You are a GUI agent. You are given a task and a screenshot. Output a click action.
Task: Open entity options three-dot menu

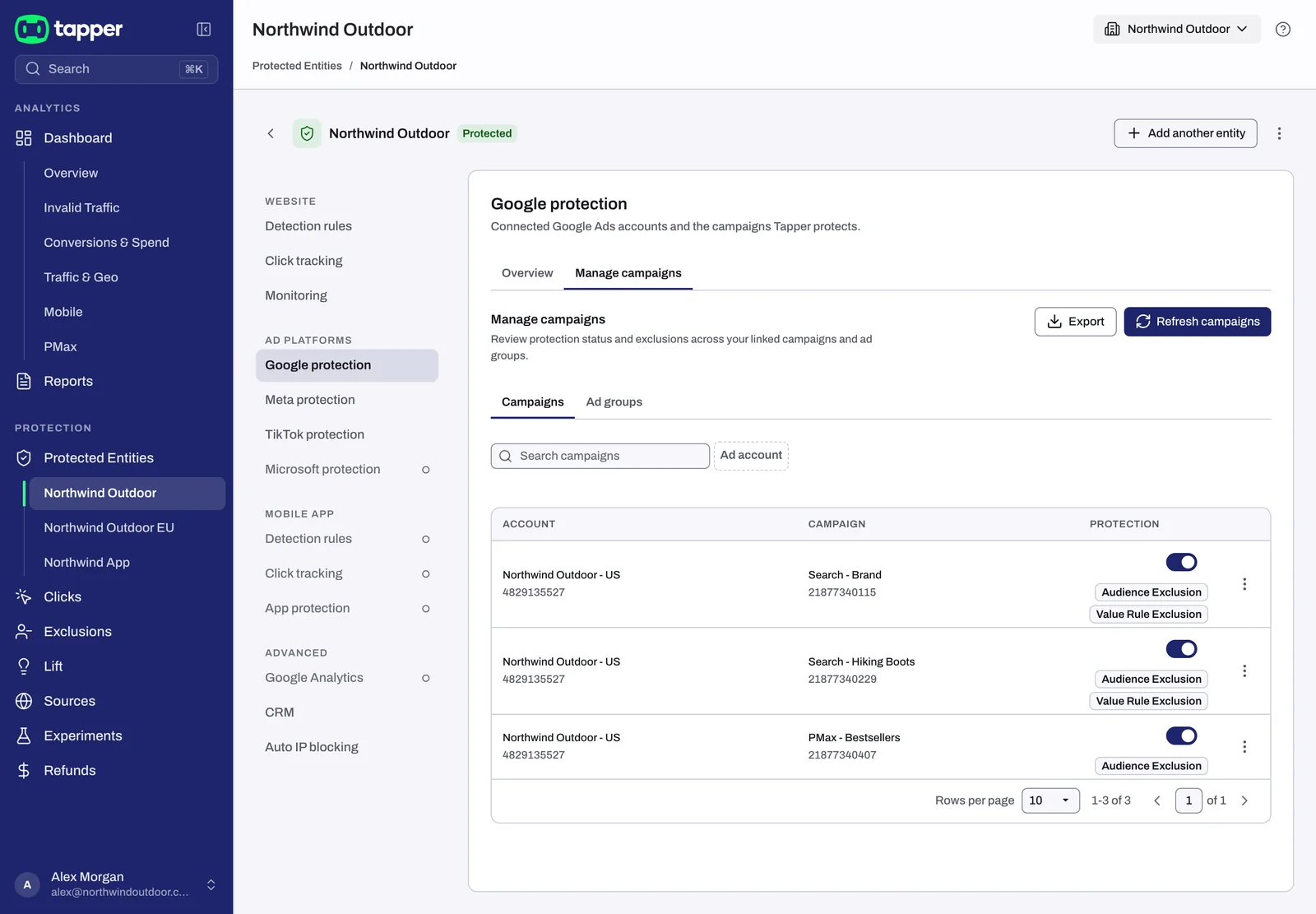(1279, 133)
